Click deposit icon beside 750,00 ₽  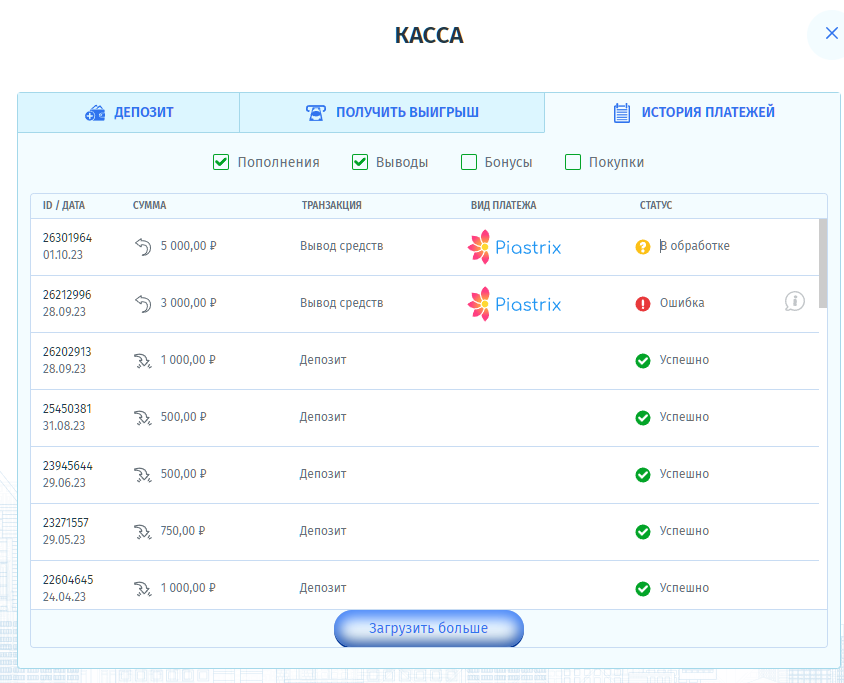pyautogui.click(x=142, y=531)
